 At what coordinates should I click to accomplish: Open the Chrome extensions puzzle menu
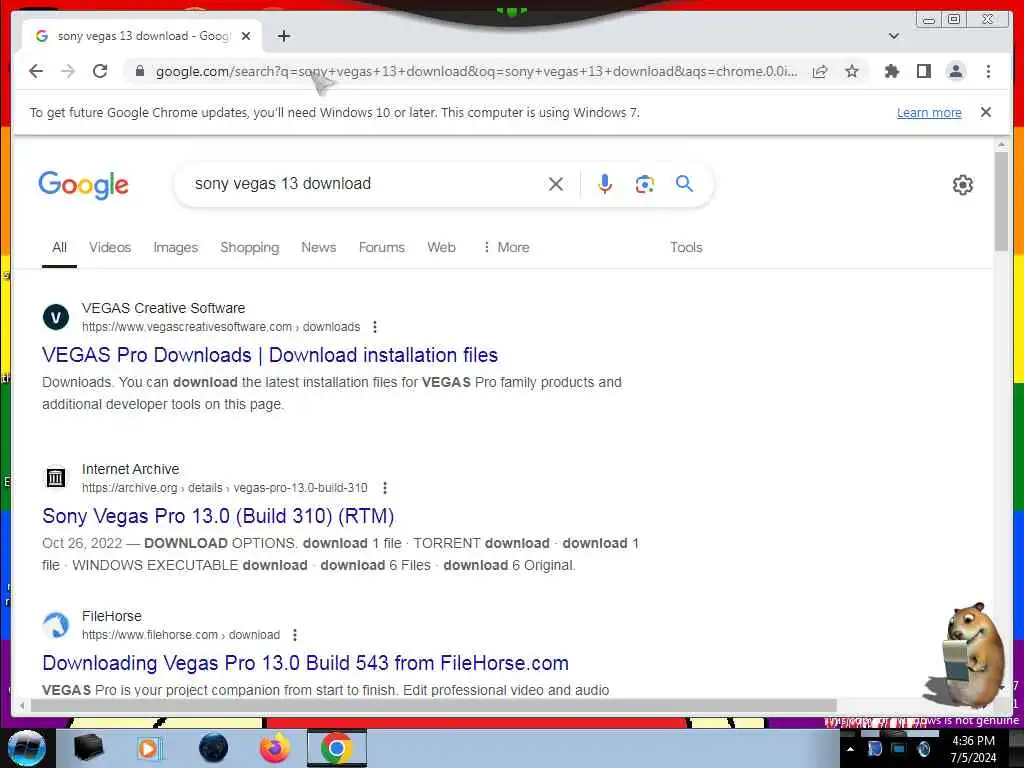[891, 71]
